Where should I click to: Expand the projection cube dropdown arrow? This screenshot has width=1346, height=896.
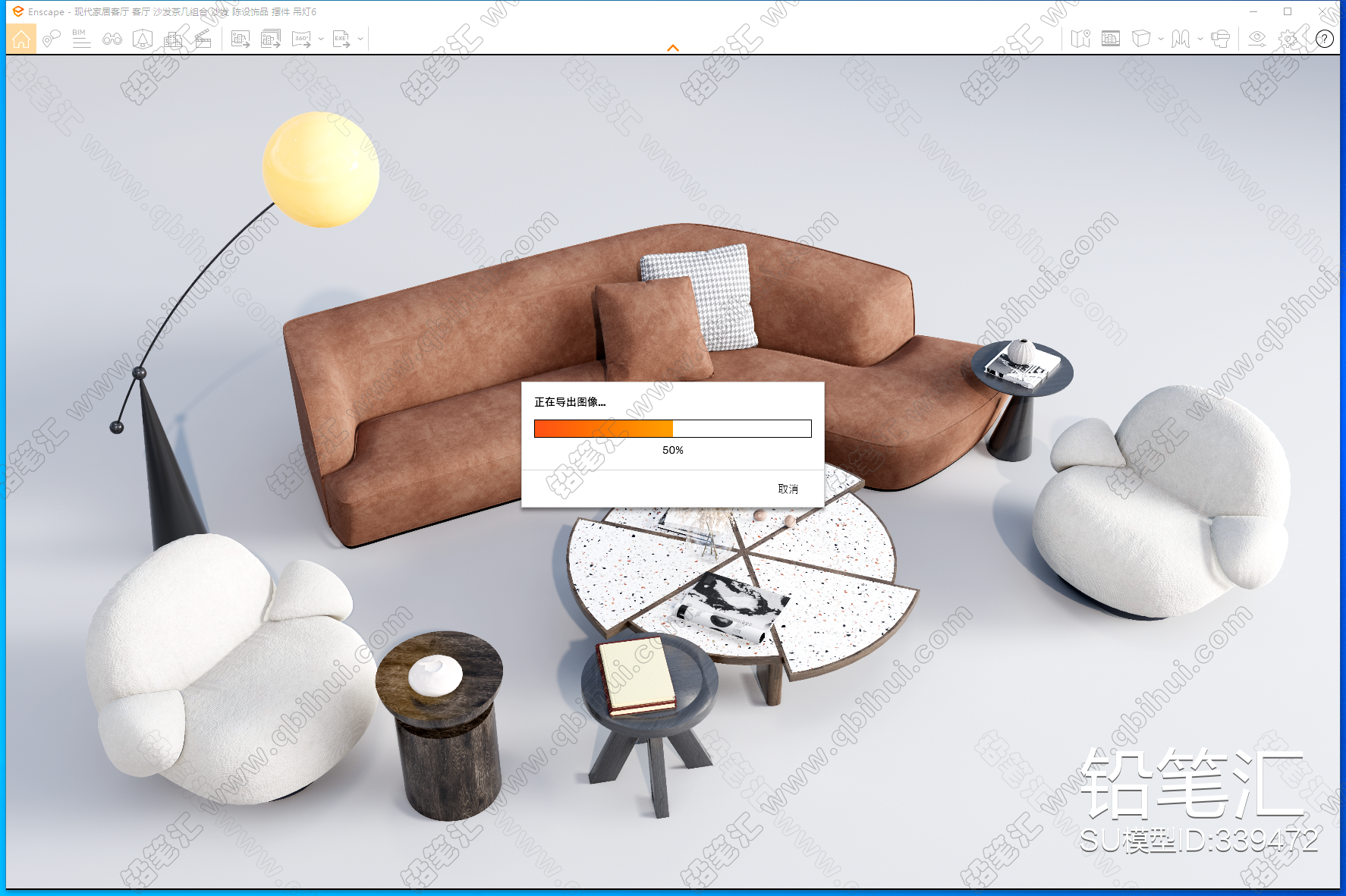click(1161, 39)
